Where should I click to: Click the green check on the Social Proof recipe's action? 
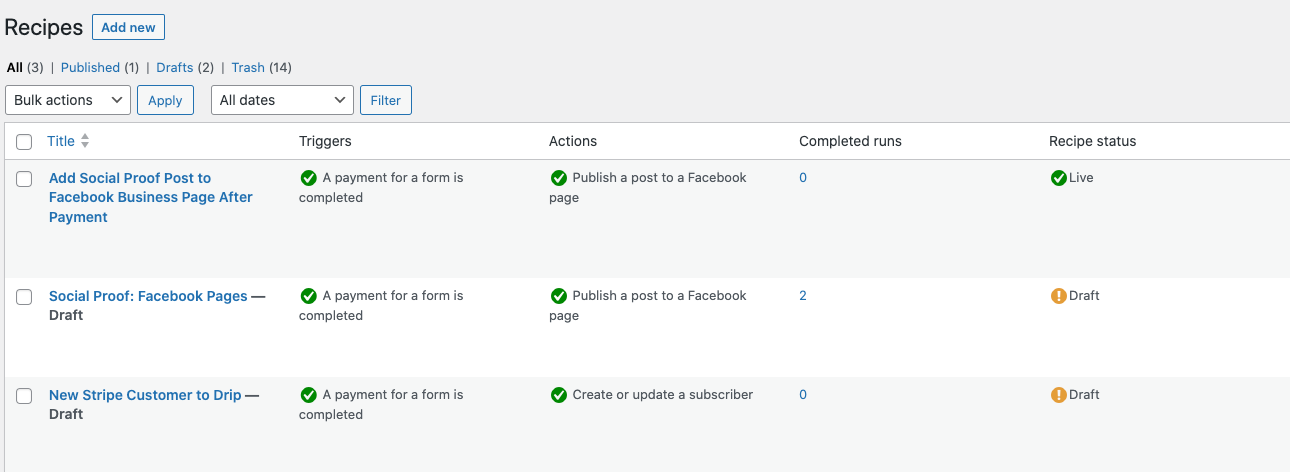point(558,296)
